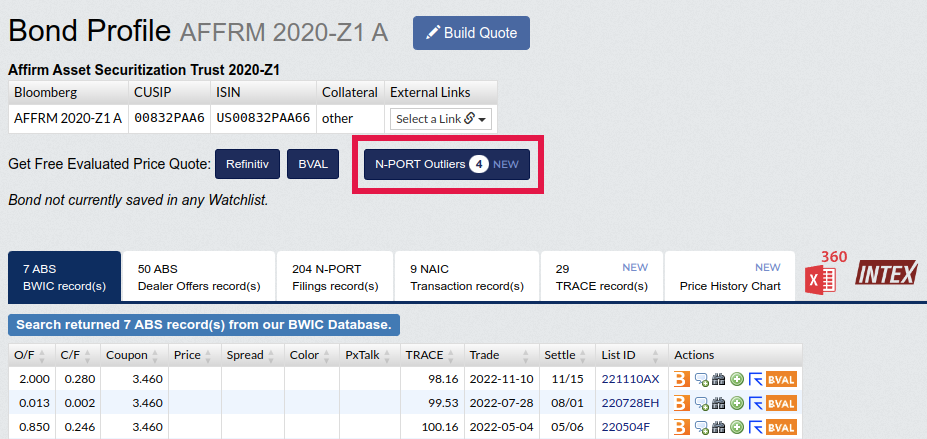Click the orange B icon for 221110AX row
Screen dimensions: 927x439
pos(682,379)
